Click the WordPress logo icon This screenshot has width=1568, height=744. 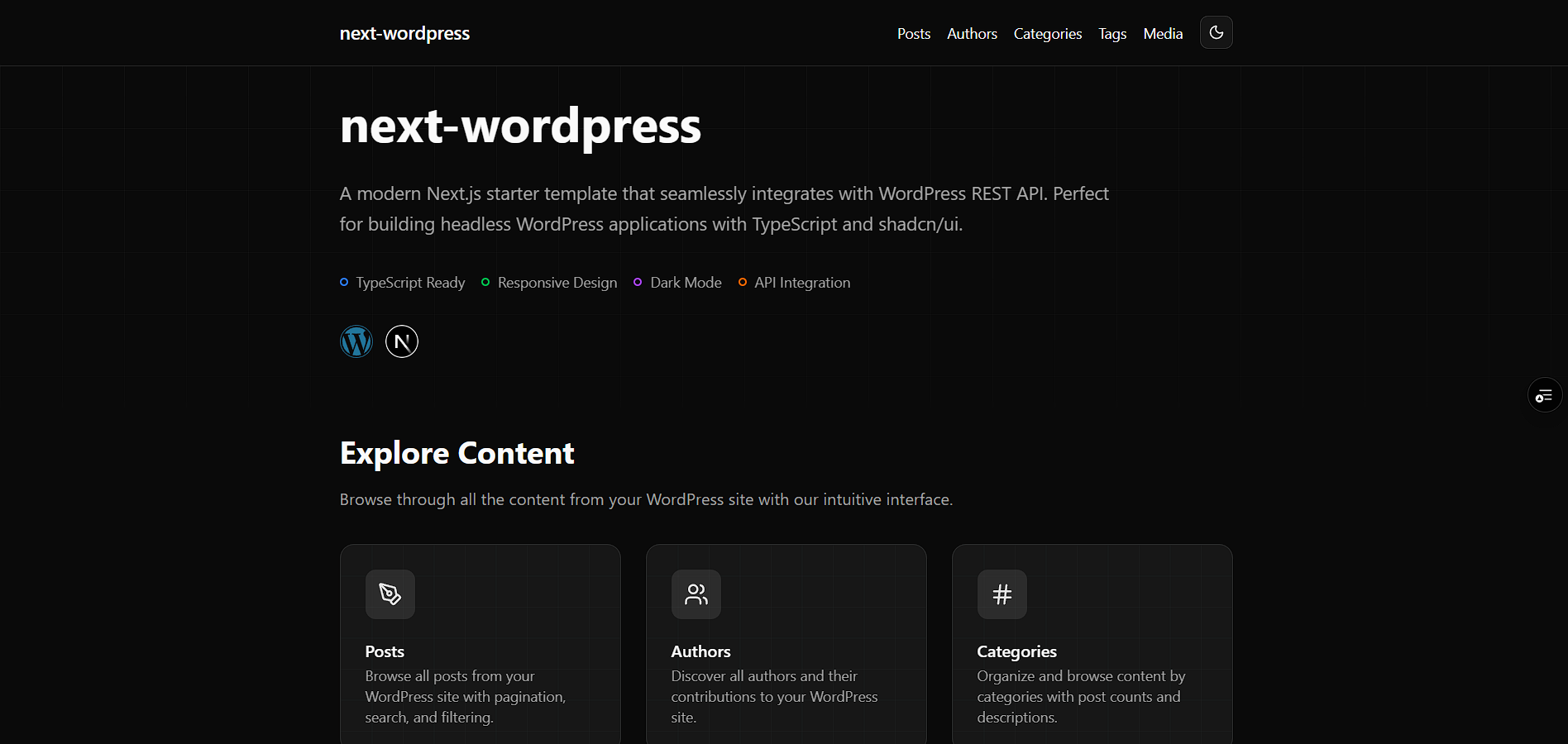point(356,341)
